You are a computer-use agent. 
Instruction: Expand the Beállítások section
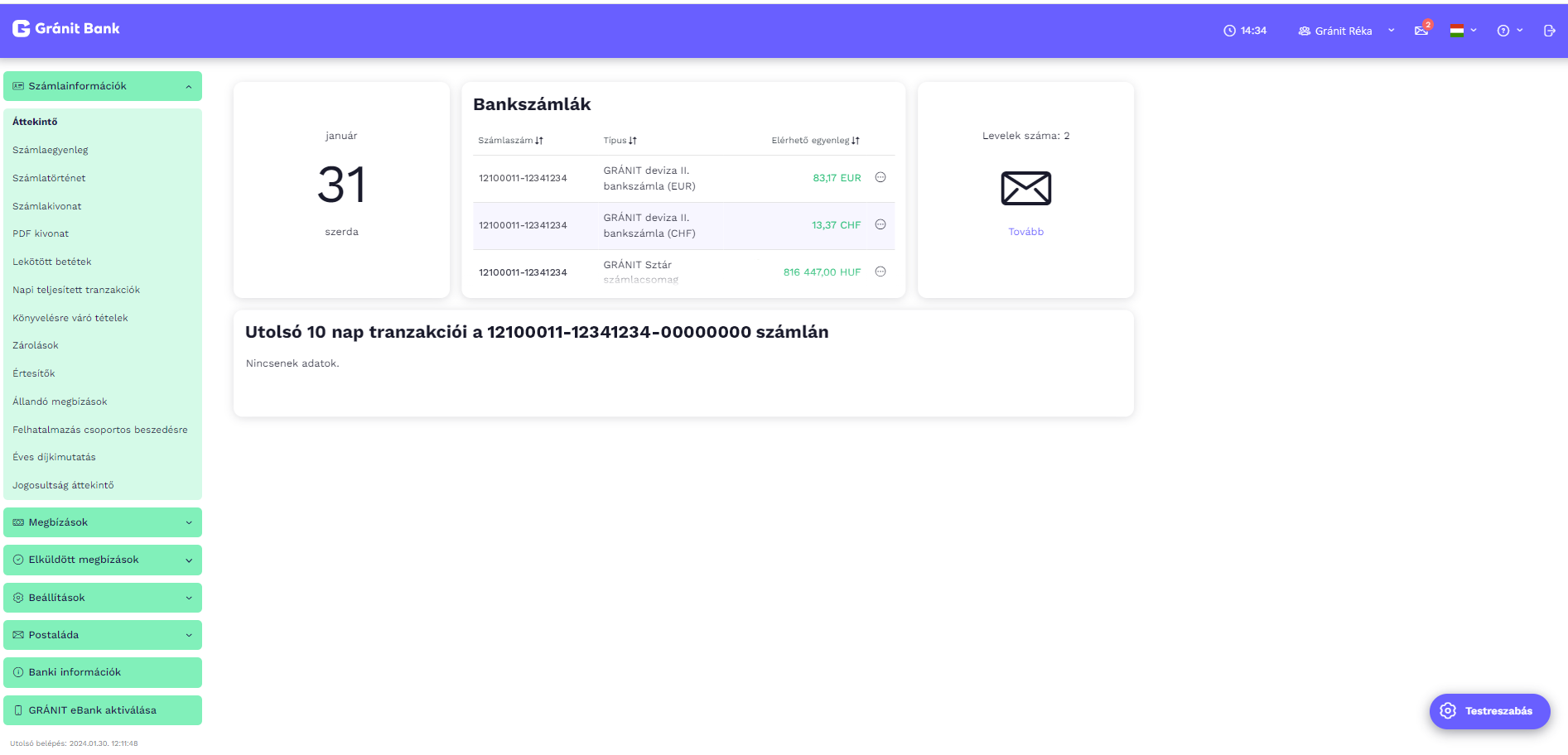103,598
